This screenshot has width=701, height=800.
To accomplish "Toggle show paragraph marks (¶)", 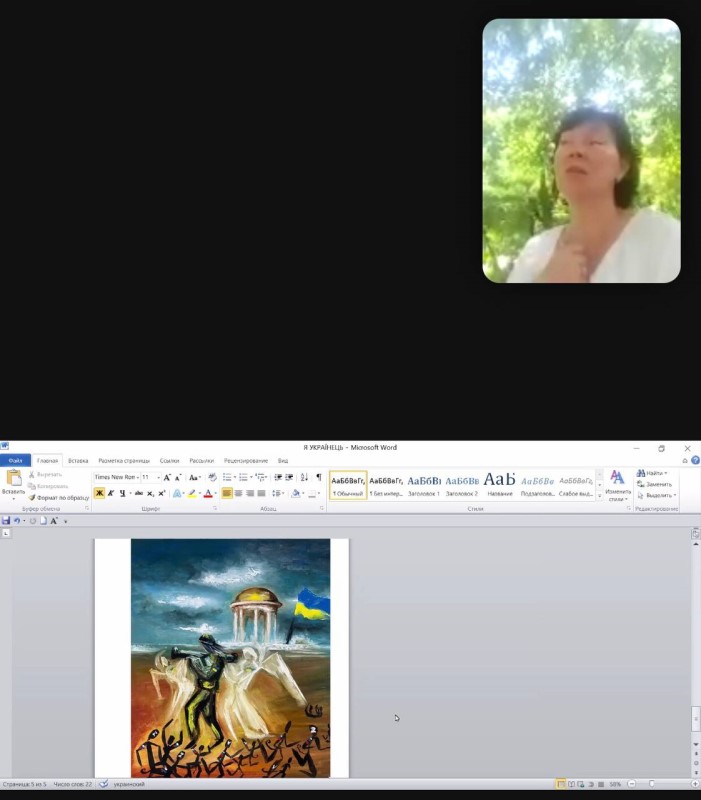I will click(319, 478).
